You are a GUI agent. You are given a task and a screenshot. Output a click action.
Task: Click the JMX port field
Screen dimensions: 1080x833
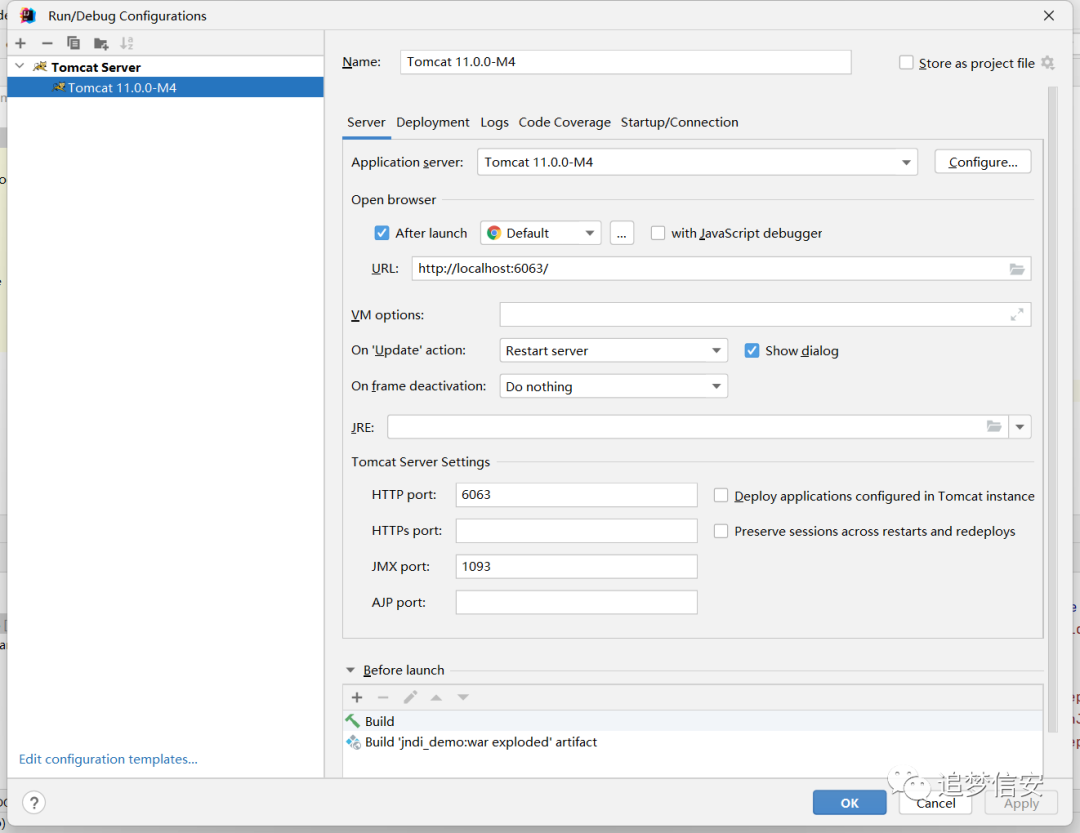(x=577, y=566)
